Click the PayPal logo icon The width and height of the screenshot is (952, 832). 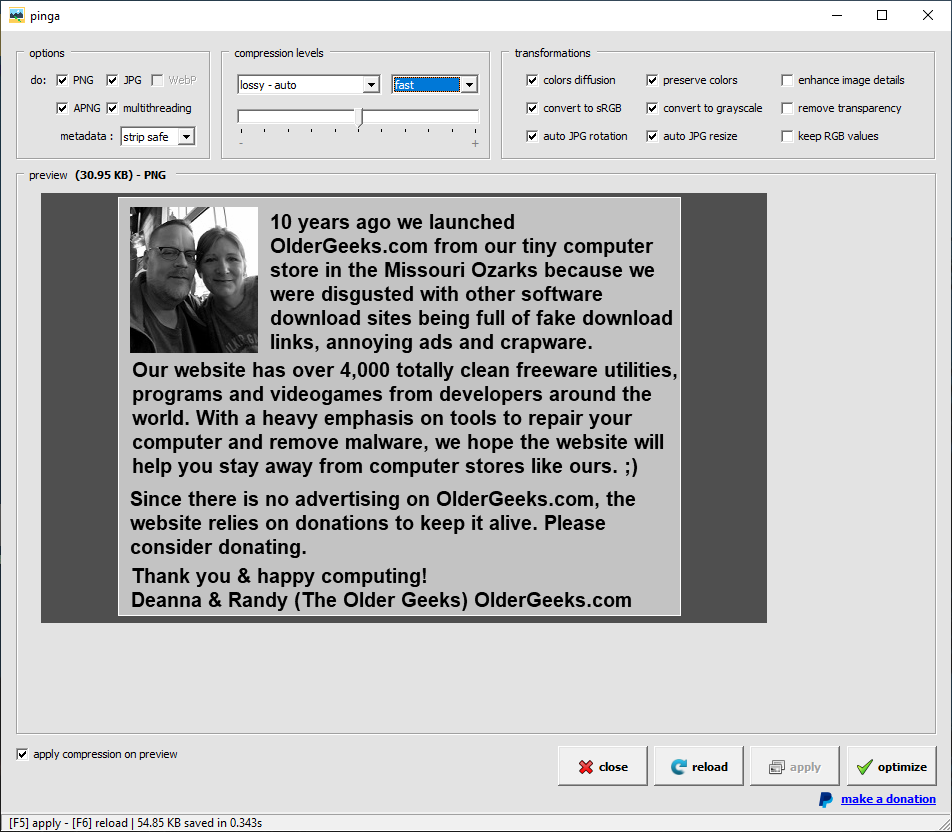click(826, 800)
